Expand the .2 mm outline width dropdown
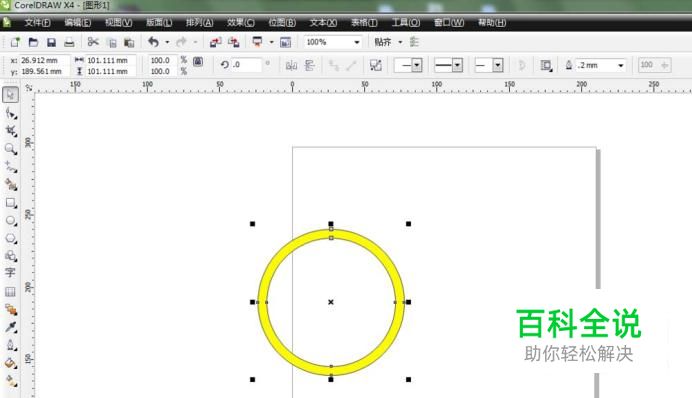The image size is (692, 398). click(x=621, y=65)
